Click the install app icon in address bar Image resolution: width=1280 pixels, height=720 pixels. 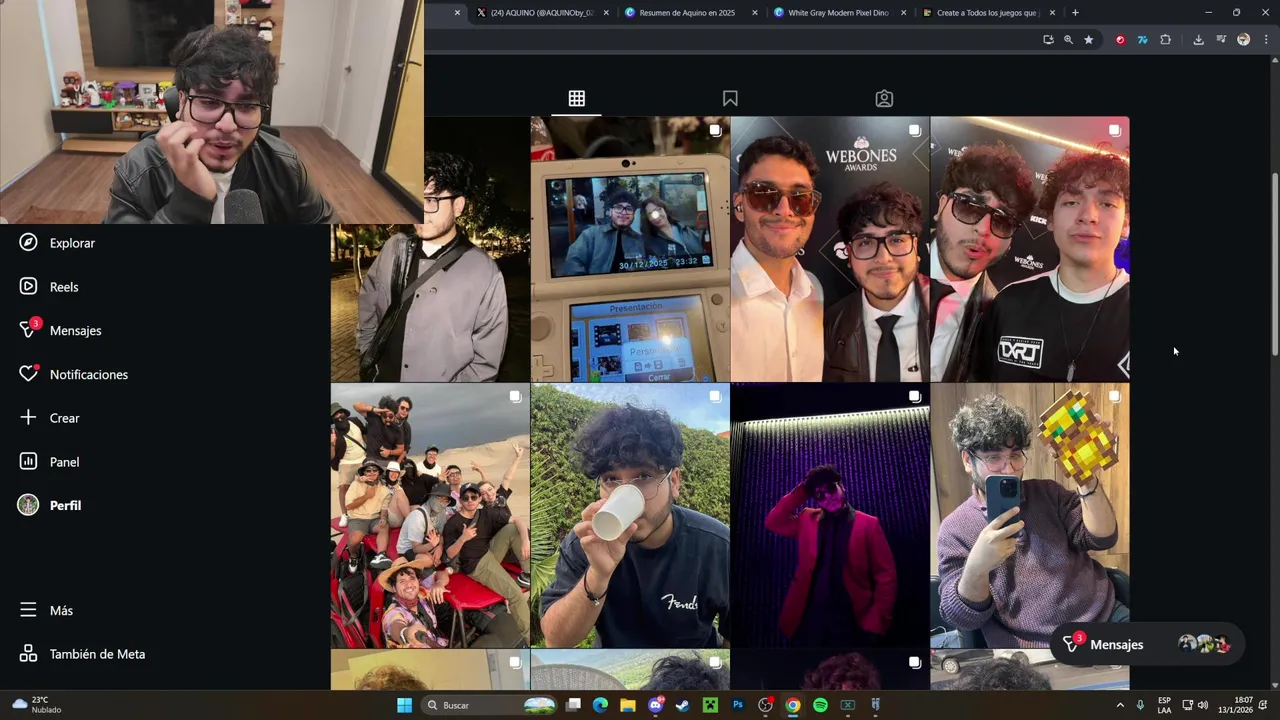[1048, 40]
